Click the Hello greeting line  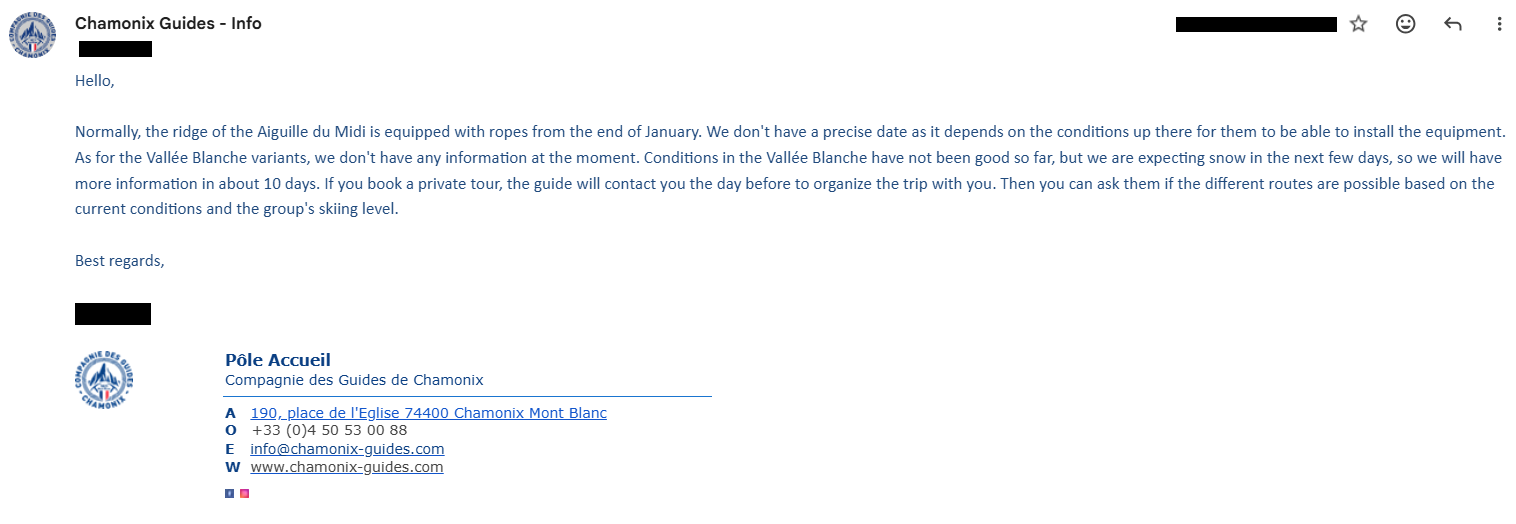(x=95, y=81)
